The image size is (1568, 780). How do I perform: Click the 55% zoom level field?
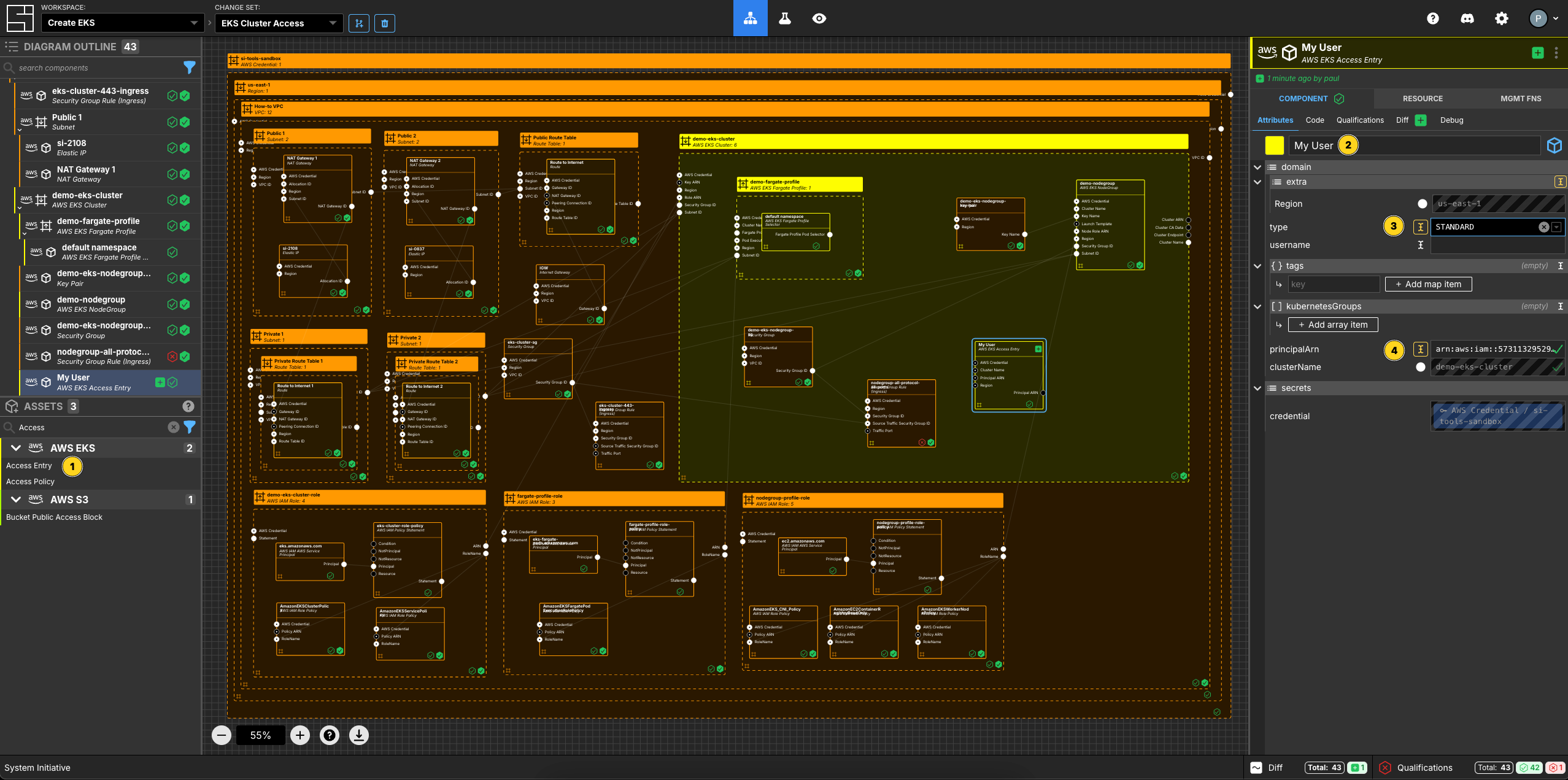pos(260,735)
